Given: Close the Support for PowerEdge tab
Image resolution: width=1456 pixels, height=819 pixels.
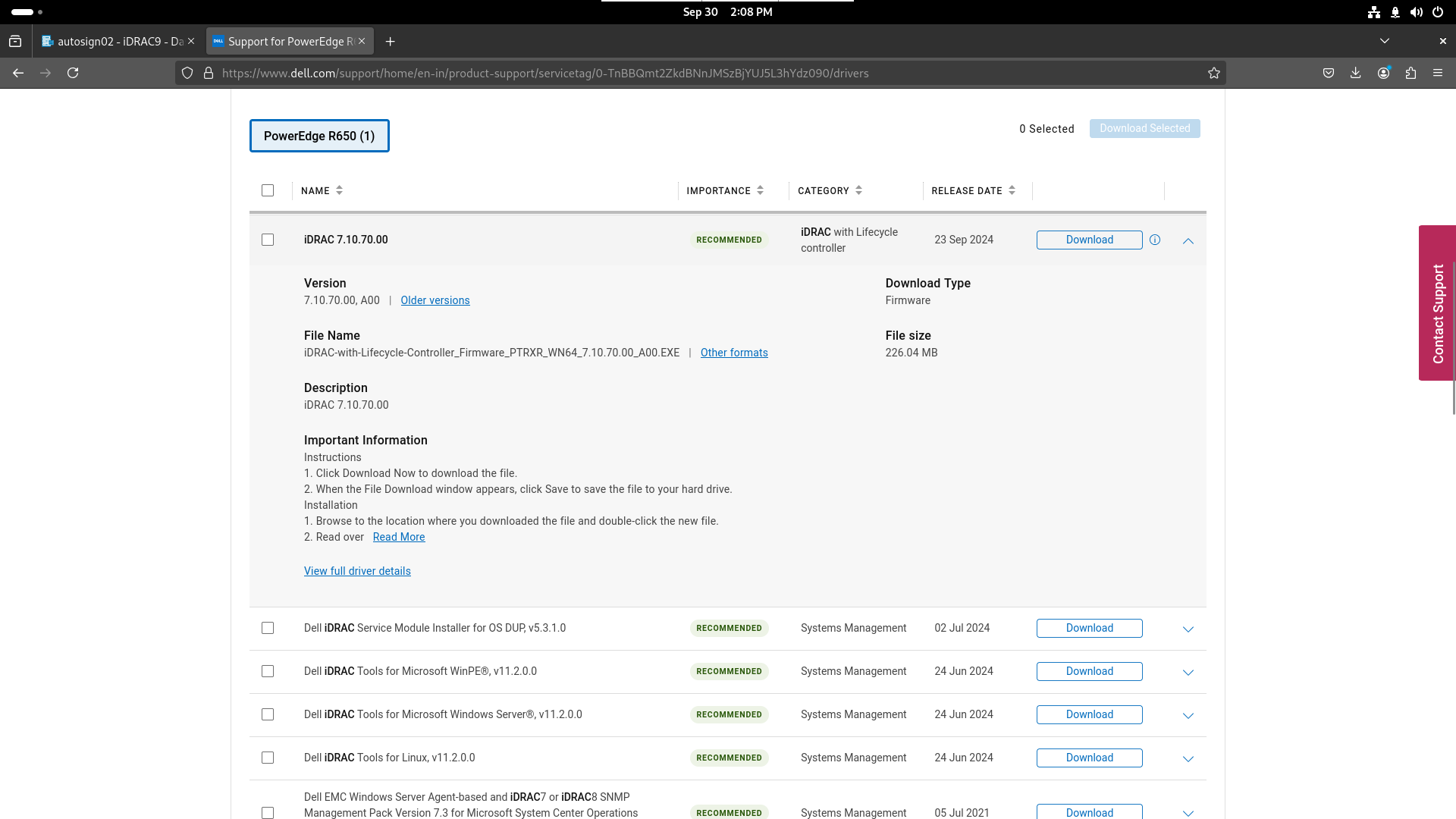Looking at the screenshot, I should (x=362, y=41).
